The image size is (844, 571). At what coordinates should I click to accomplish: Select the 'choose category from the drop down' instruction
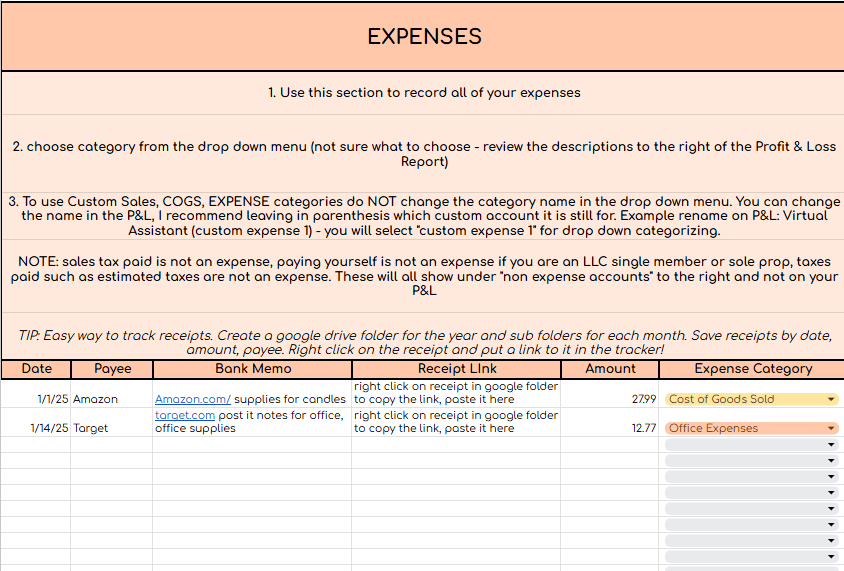(424, 154)
